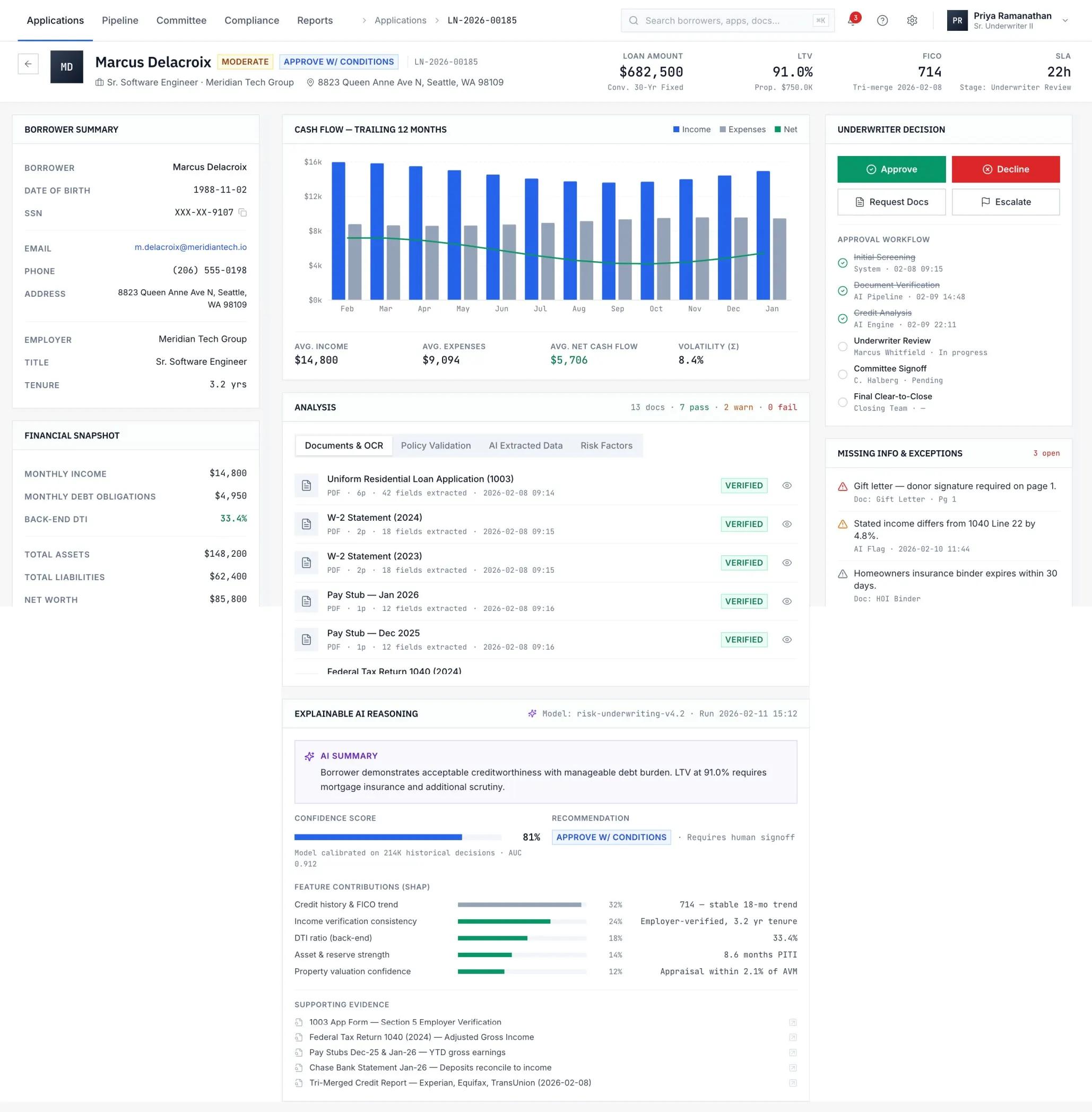1092x1112 pixels.
Task: Click the Income legend blue swatch
Action: coord(676,130)
